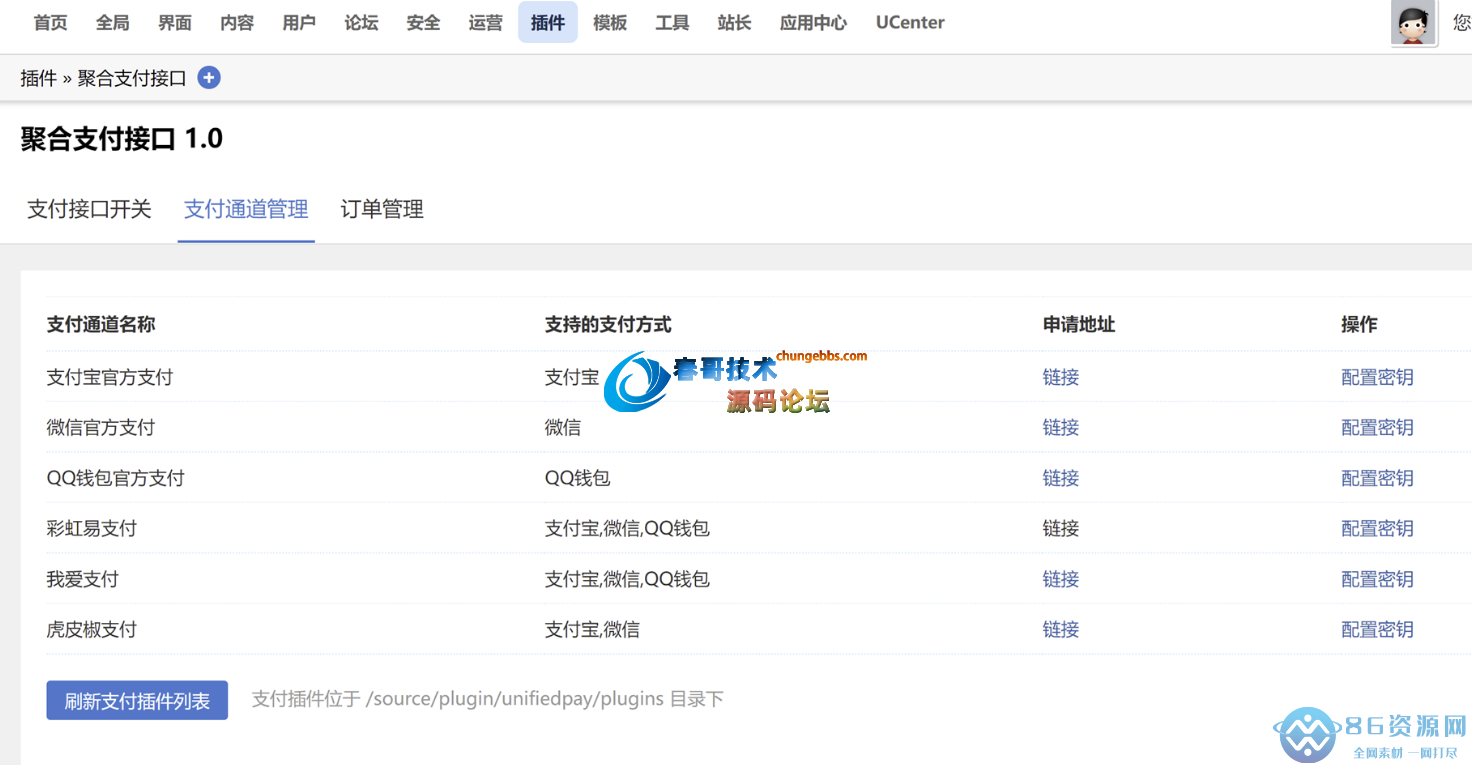This screenshot has height=765, width=1472.
Task: Click 配置密钥 in the 虎皮椒支付 row
Action: point(1377,629)
